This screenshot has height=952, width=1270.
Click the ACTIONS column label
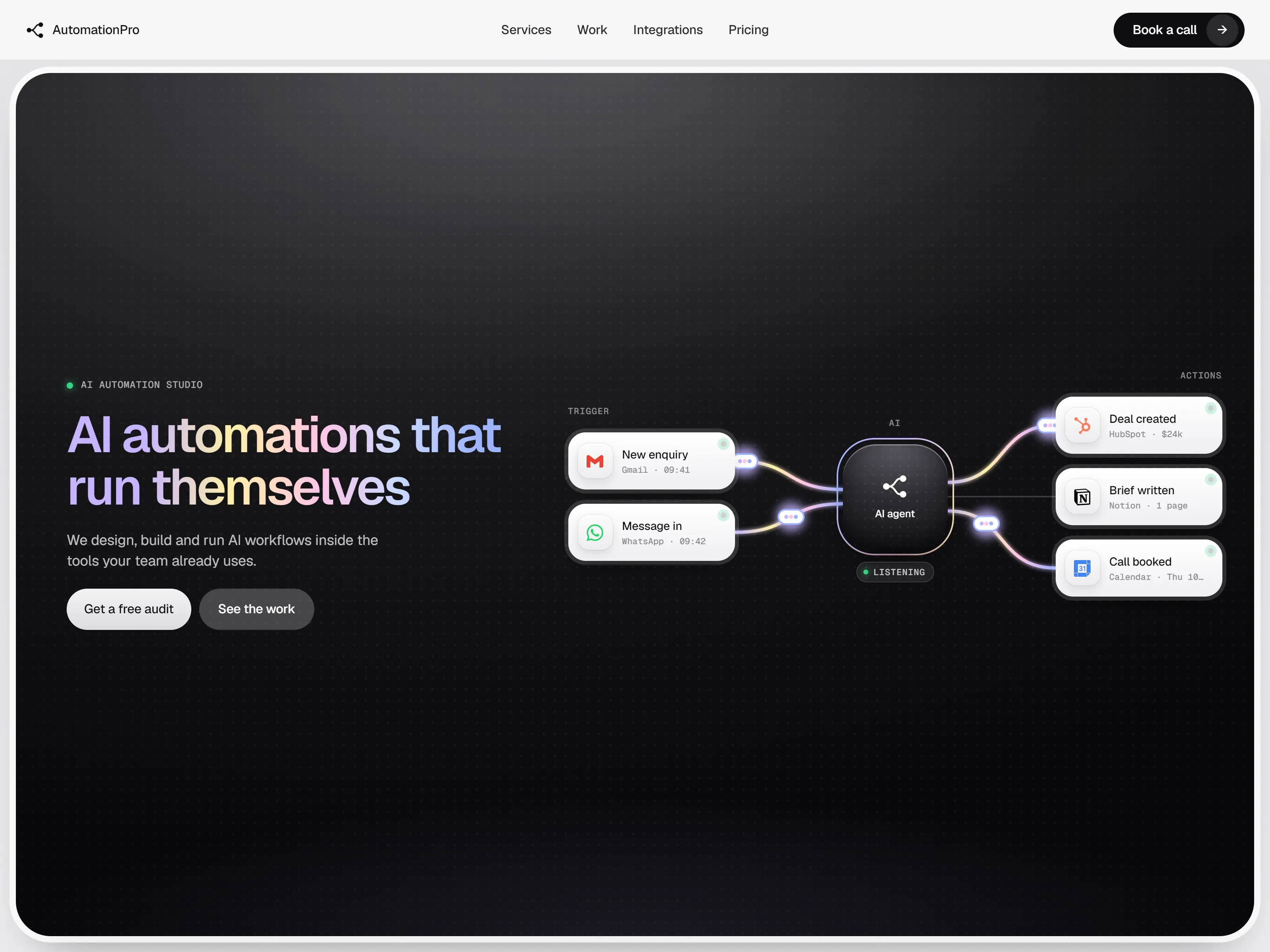1201,376
